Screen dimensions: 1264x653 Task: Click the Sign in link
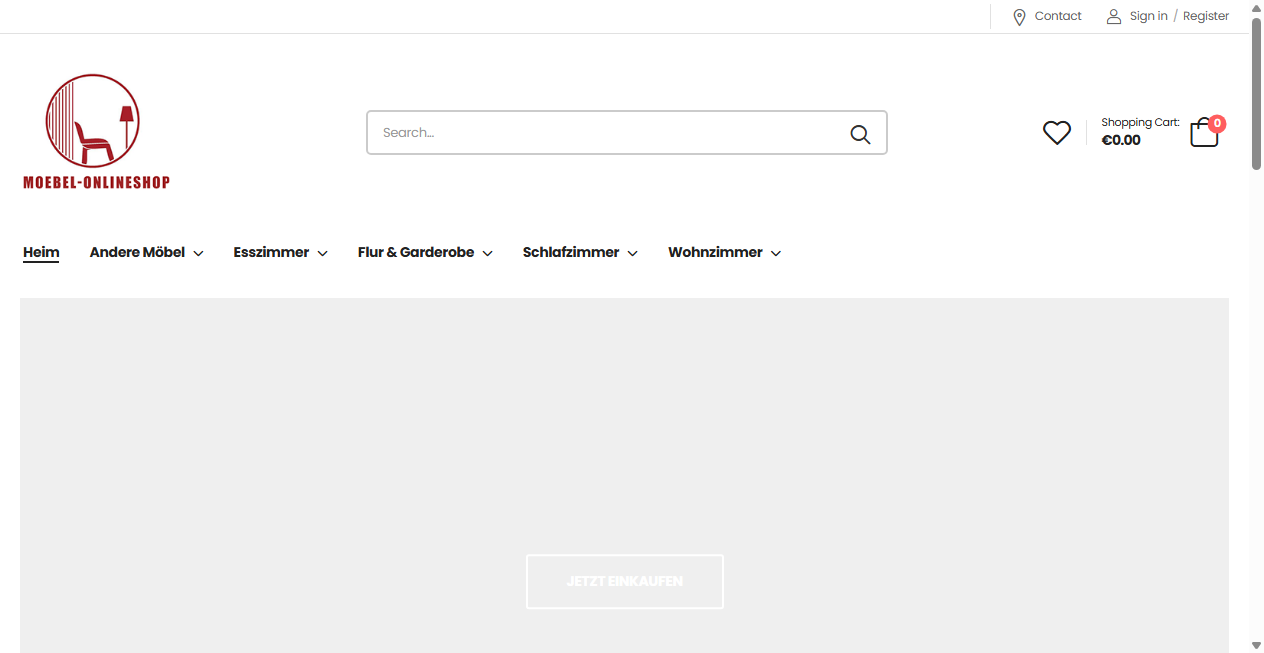[x=1148, y=16]
